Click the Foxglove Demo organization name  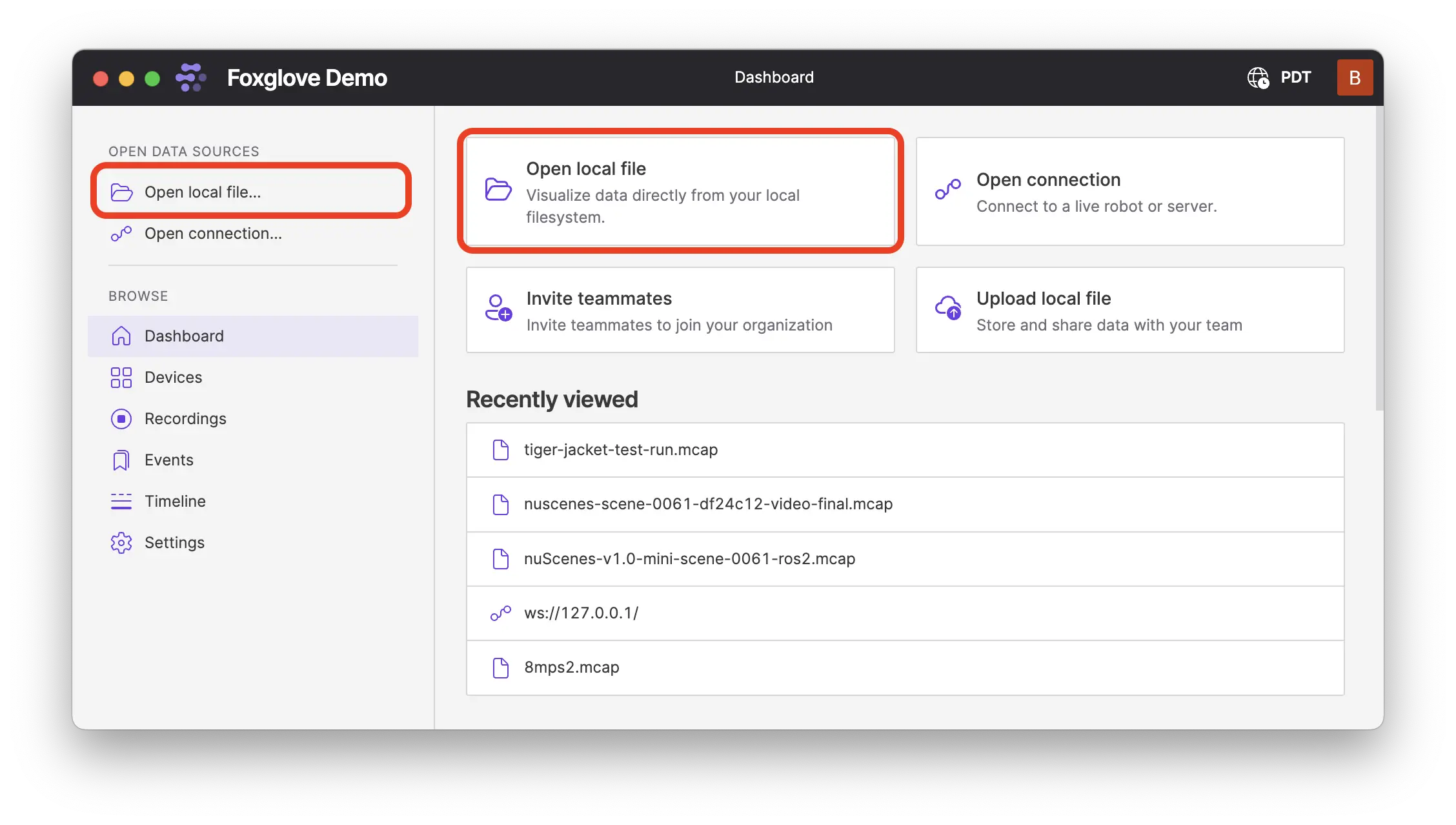[x=307, y=77]
